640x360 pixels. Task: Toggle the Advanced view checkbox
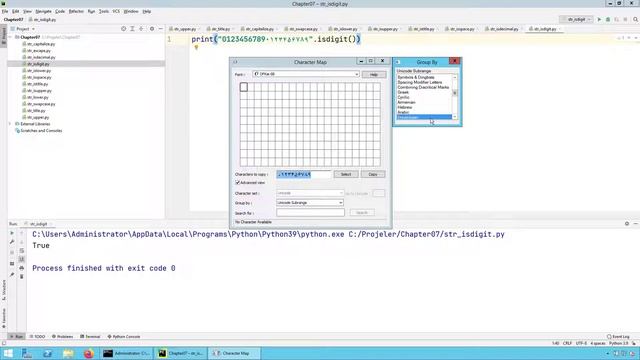[x=238, y=183]
